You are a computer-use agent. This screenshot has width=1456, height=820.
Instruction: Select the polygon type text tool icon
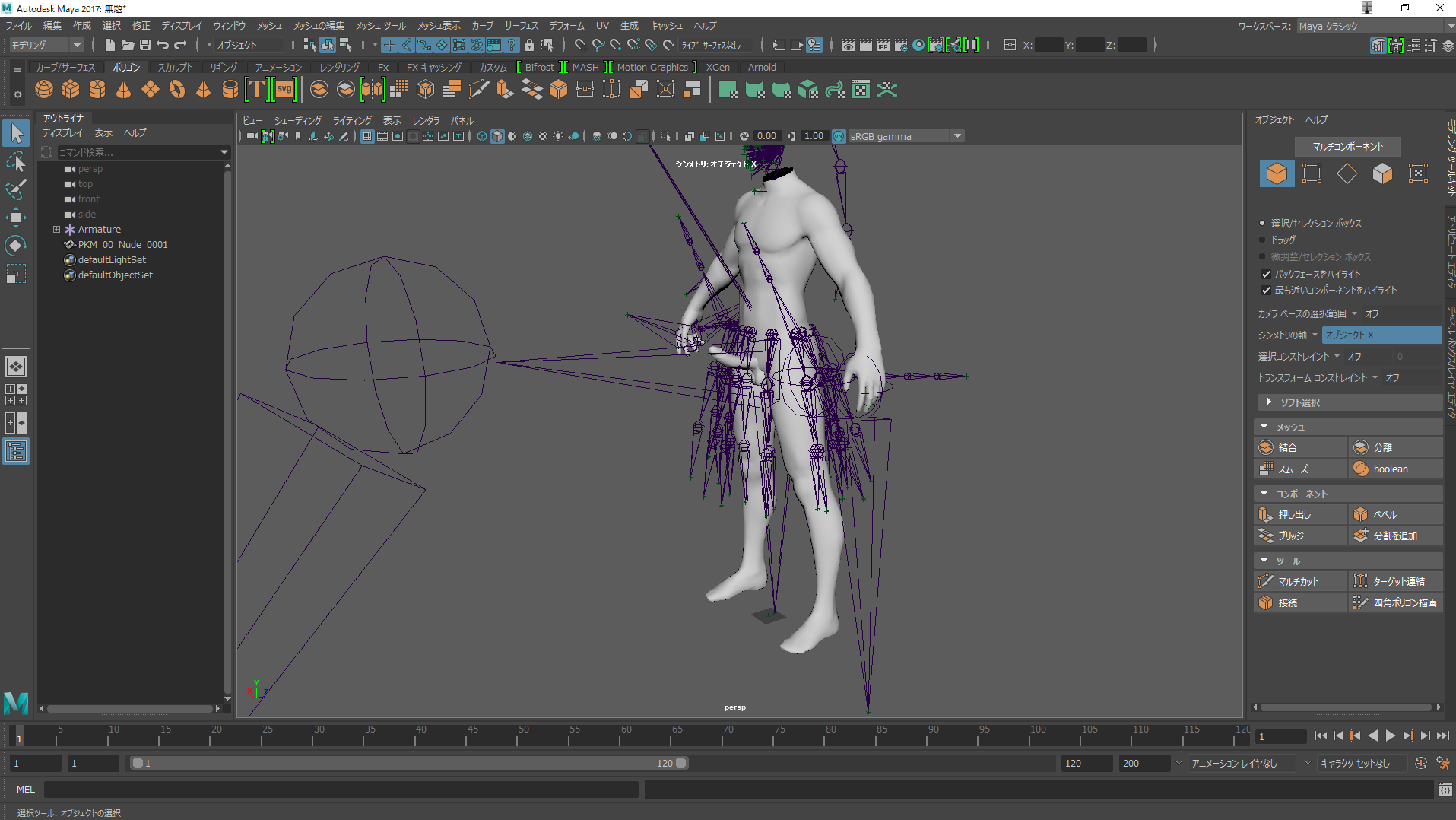[257, 90]
